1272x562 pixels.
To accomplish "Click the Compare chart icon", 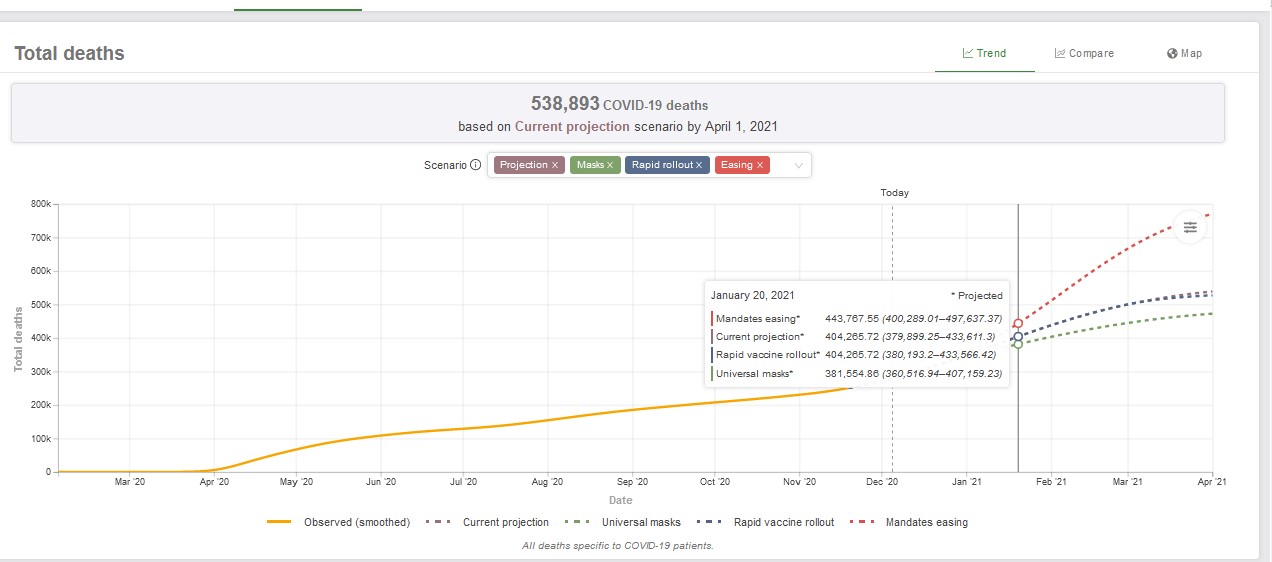I will click(x=1059, y=54).
